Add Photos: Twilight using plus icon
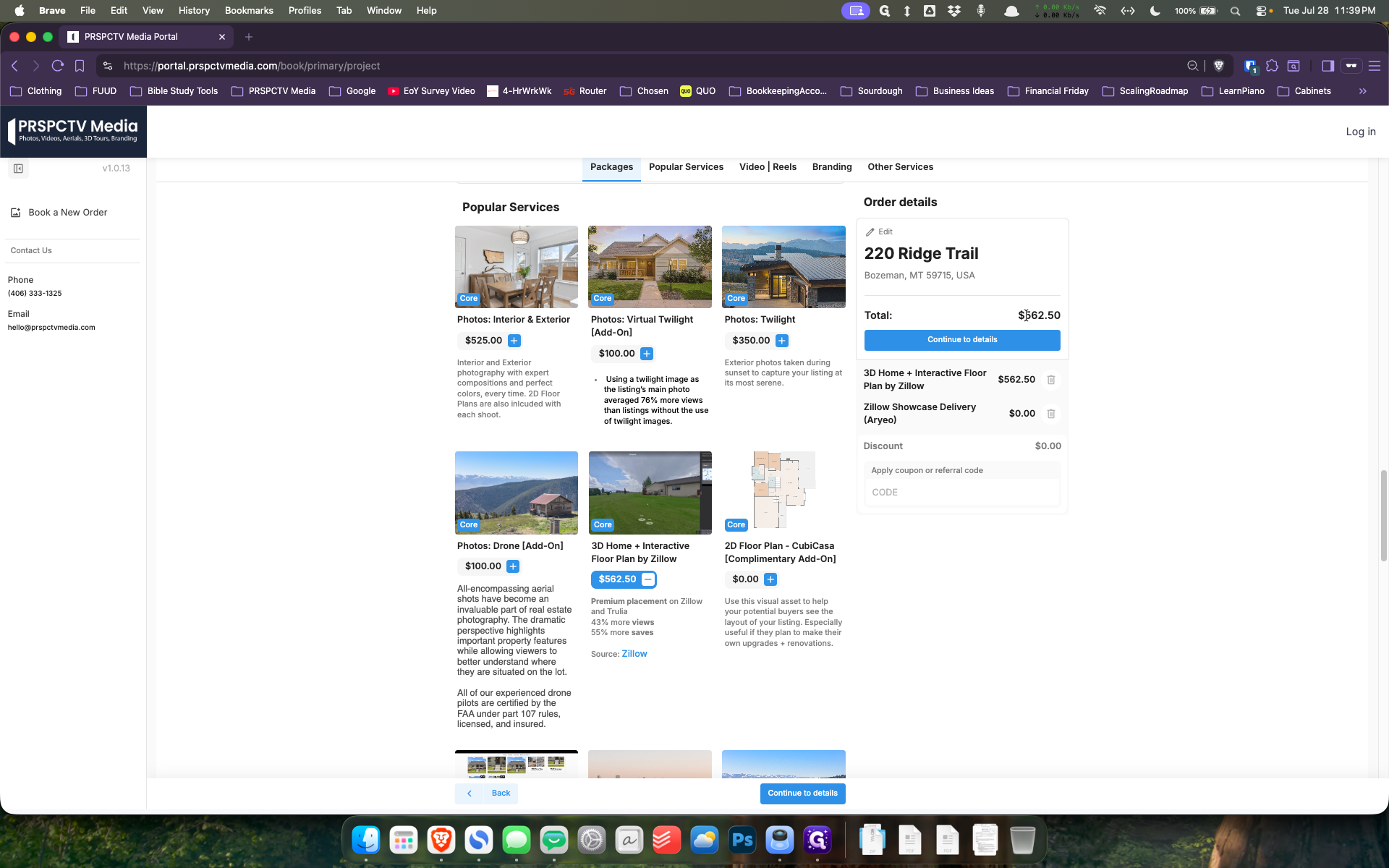The width and height of the screenshot is (1389, 868). pyautogui.click(x=782, y=341)
